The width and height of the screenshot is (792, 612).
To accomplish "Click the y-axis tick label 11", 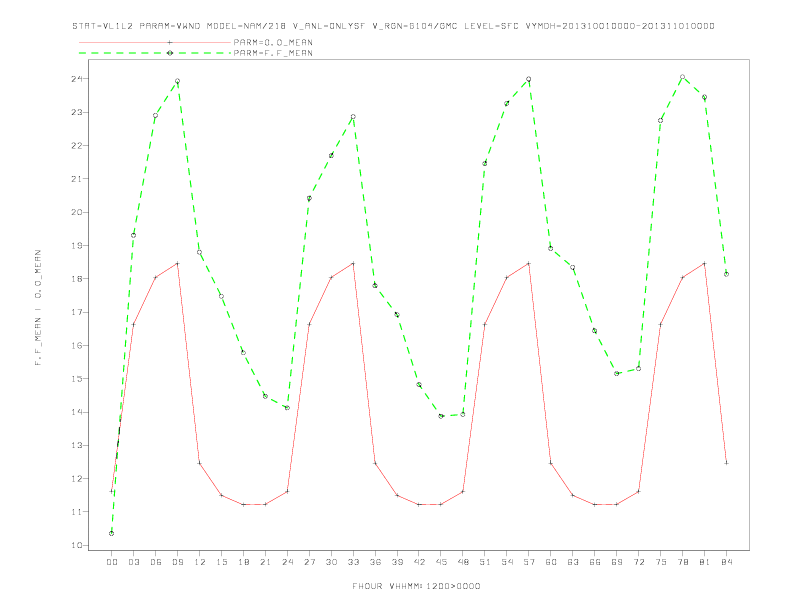I will [x=77, y=512].
